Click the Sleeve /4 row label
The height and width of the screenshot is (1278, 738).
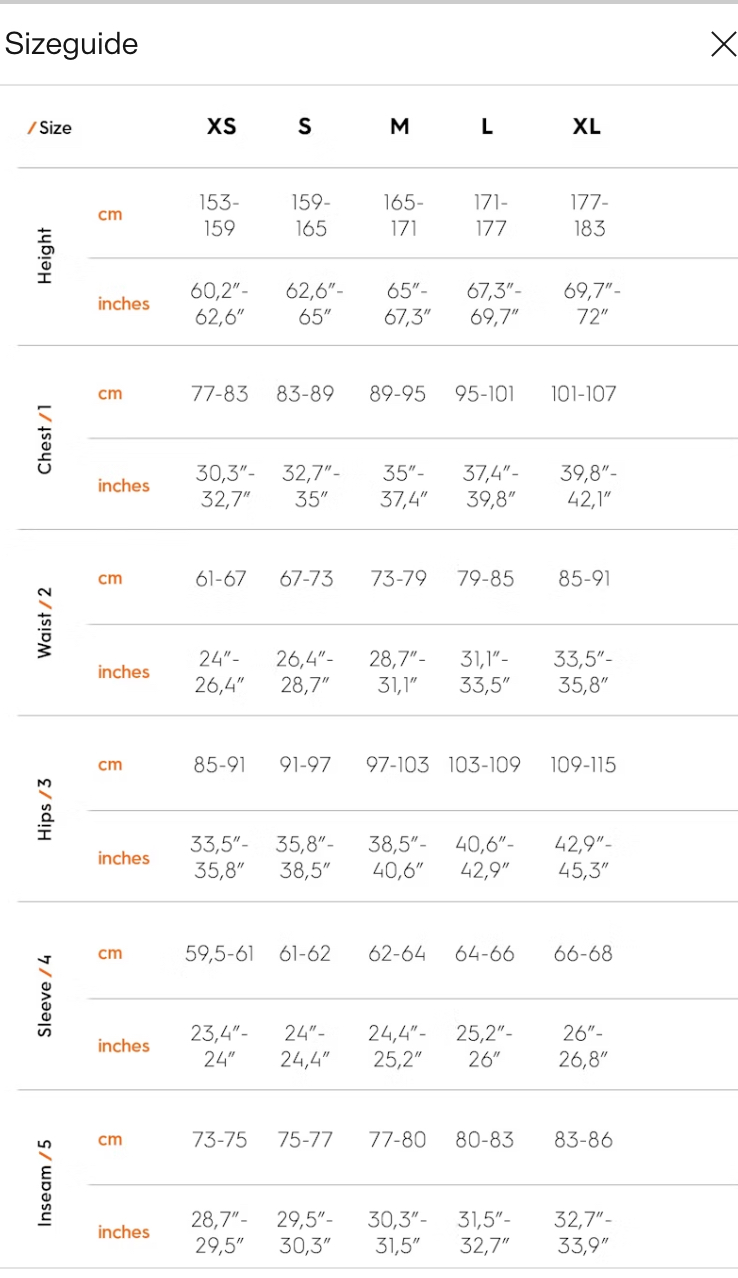44,995
